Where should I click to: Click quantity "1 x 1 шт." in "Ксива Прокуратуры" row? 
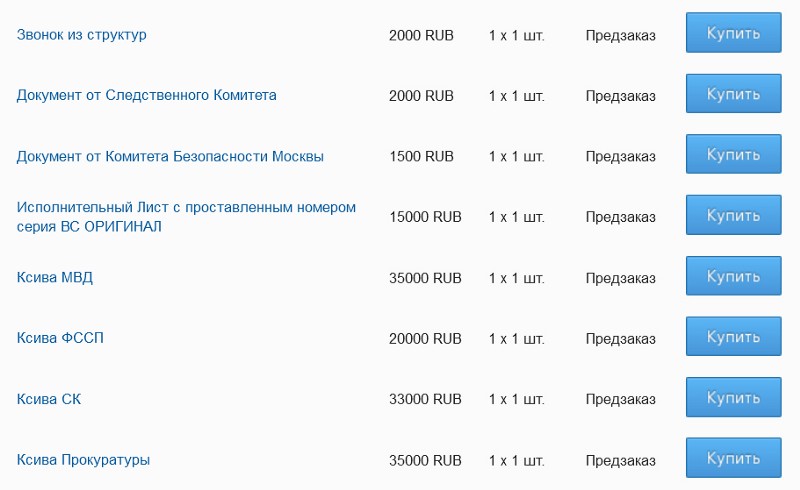[516, 460]
